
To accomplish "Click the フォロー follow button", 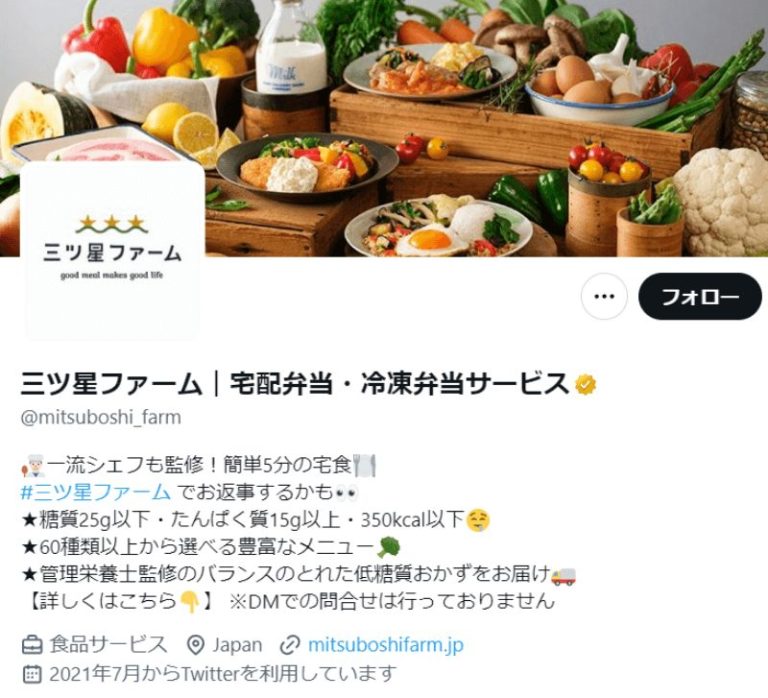I will coord(699,296).
